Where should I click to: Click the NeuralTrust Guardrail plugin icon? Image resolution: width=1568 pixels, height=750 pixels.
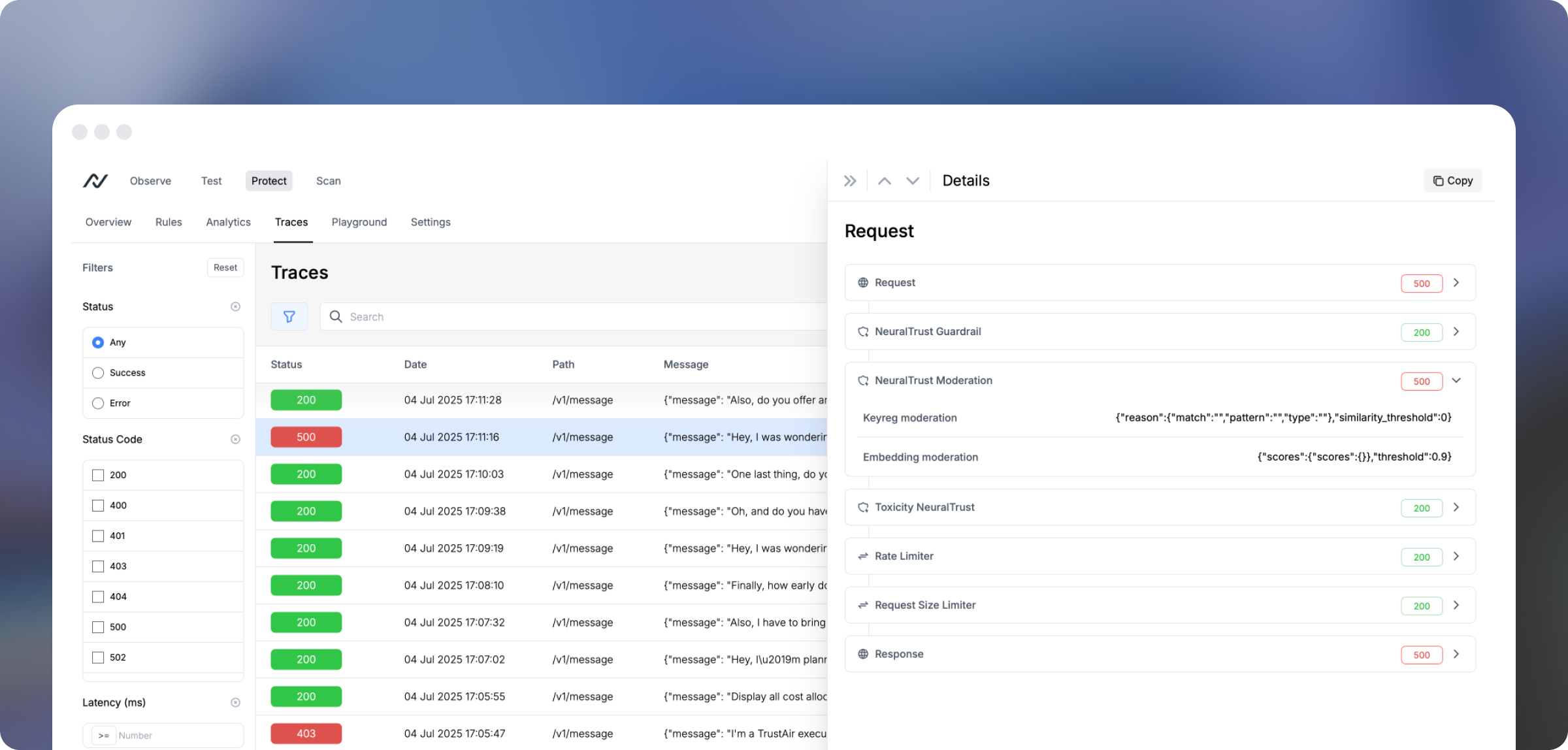(x=863, y=331)
